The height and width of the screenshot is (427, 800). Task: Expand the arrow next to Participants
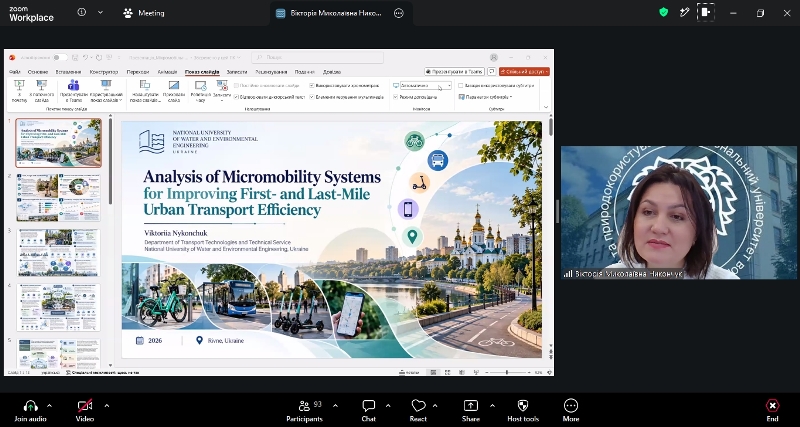(335, 406)
